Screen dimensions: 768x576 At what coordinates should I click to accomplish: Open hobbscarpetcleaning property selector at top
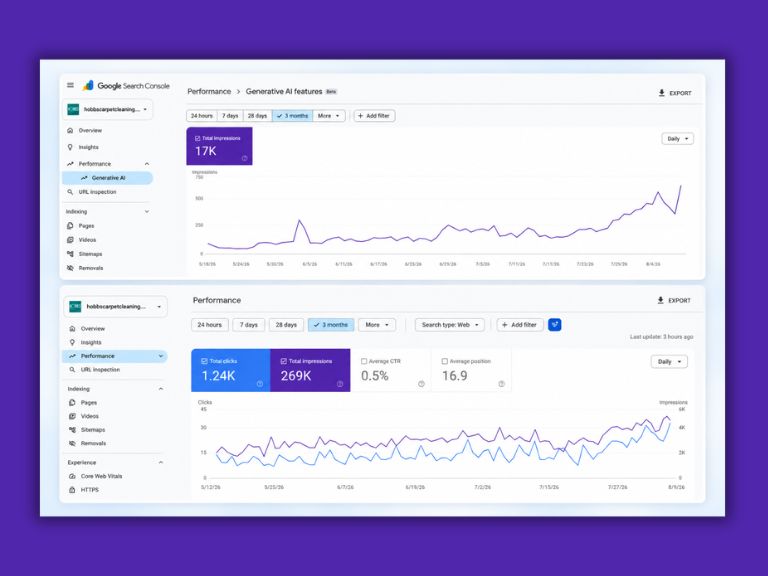[x=107, y=109]
